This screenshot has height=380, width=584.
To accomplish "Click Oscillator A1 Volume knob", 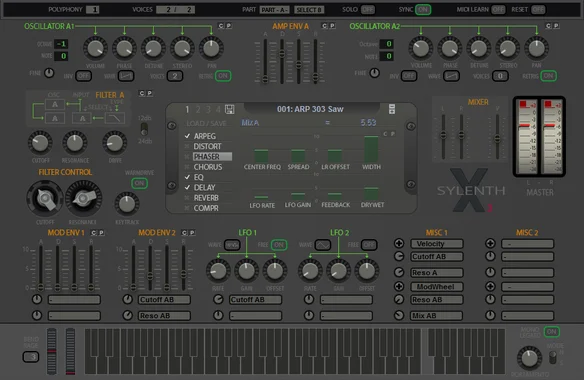I will pyautogui.click(x=95, y=48).
